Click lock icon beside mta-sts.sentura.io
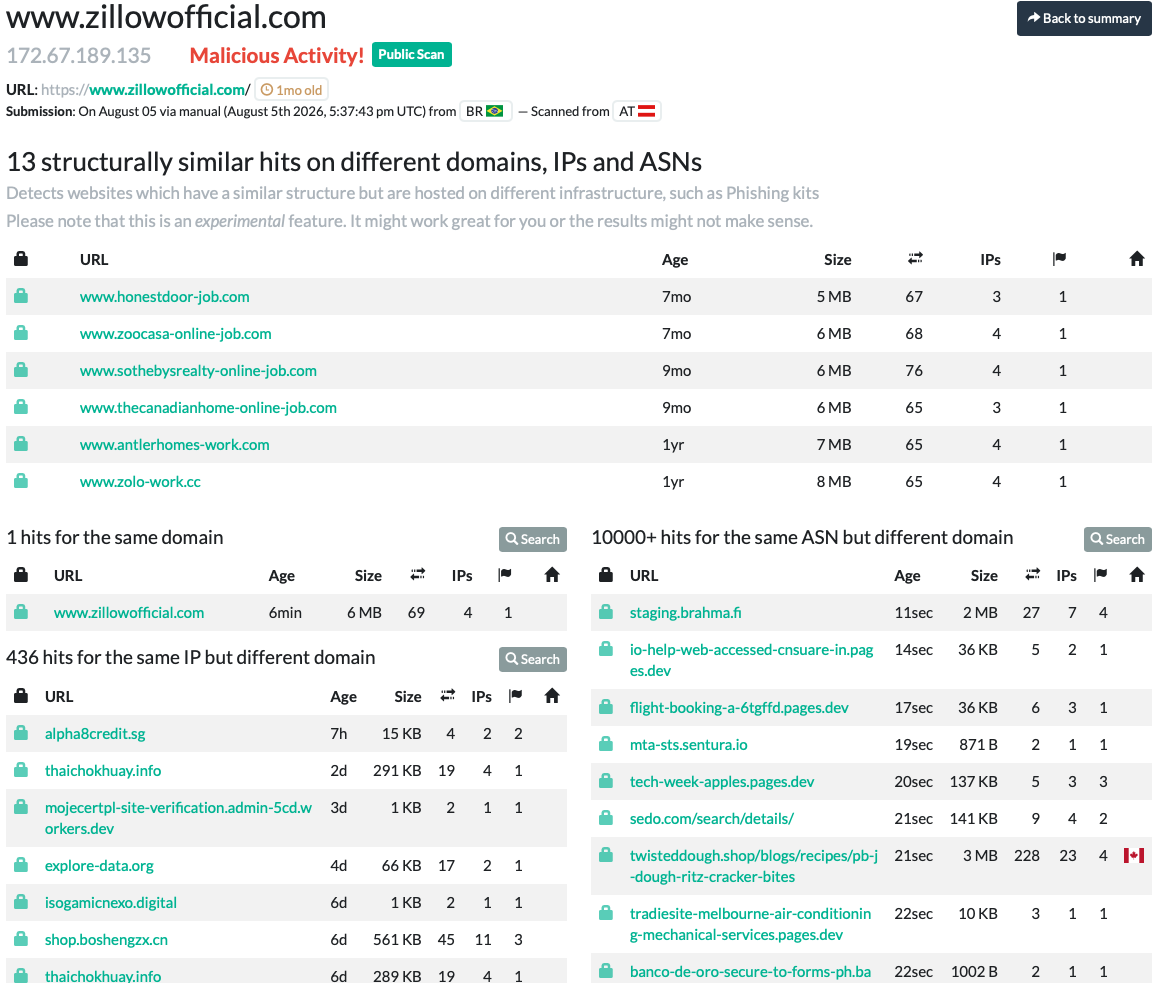 coord(606,744)
